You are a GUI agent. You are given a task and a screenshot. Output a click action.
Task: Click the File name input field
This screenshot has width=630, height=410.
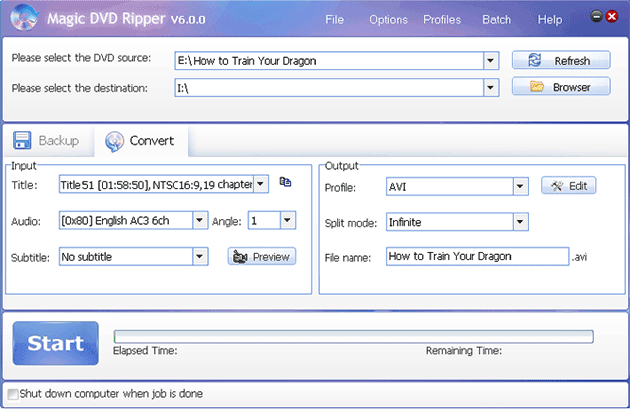click(477, 257)
